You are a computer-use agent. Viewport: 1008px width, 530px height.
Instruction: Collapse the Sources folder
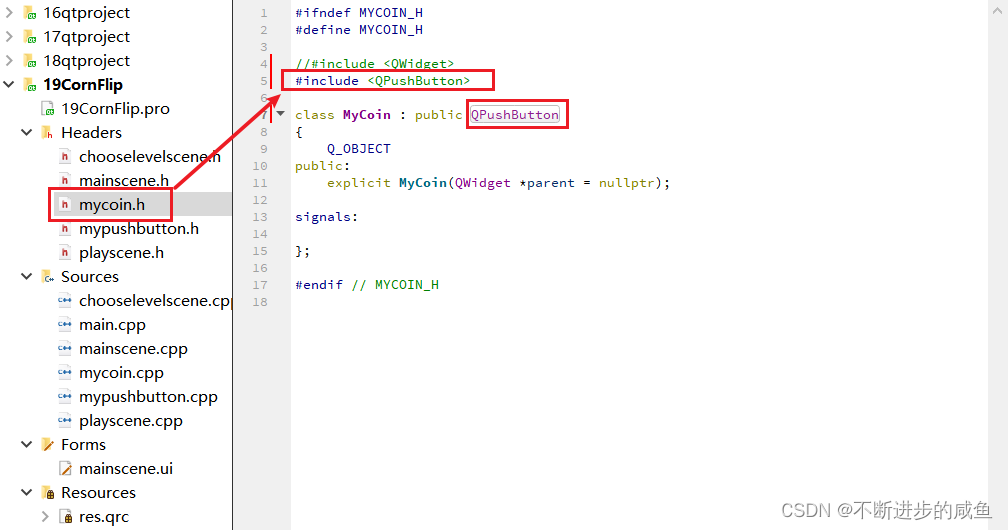tap(26, 277)
